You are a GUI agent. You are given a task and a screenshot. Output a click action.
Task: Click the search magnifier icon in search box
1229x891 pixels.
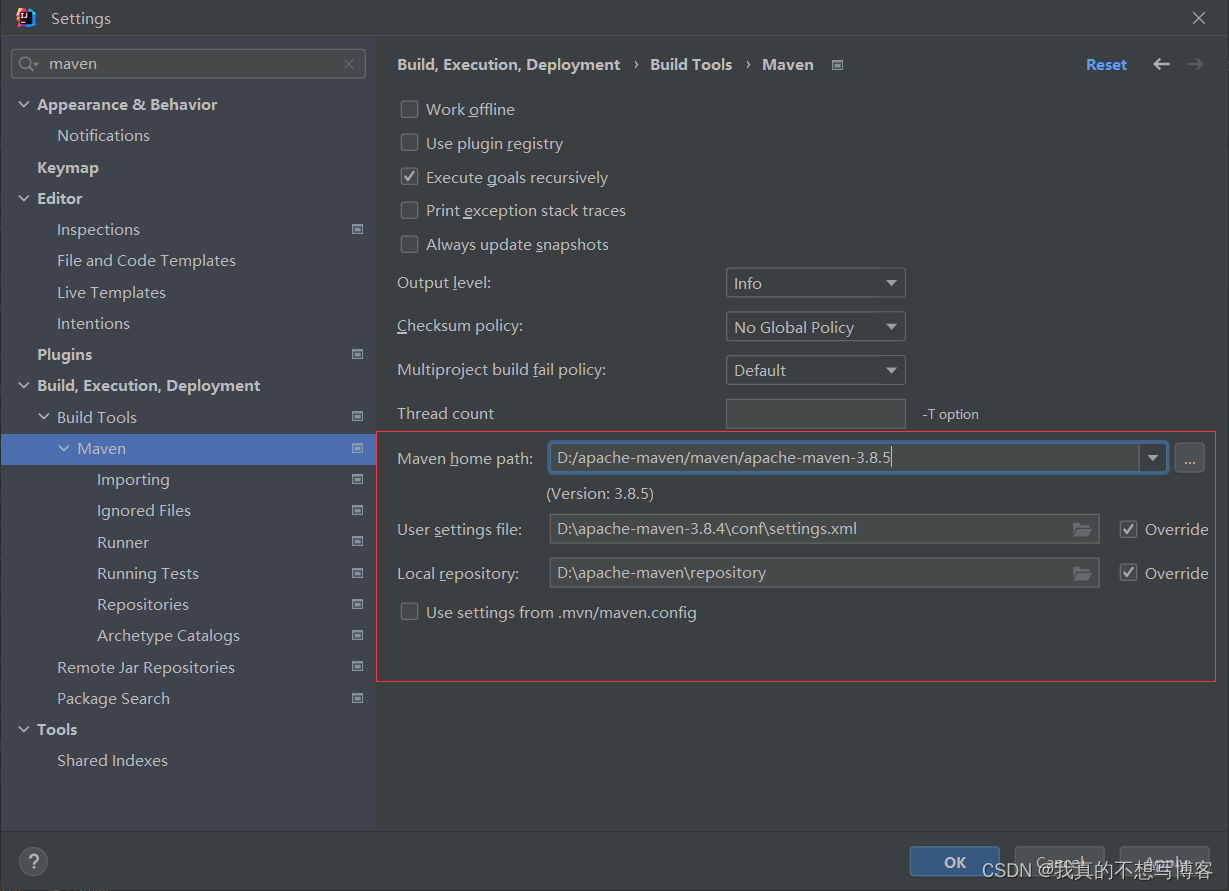(x=28, y=64)
